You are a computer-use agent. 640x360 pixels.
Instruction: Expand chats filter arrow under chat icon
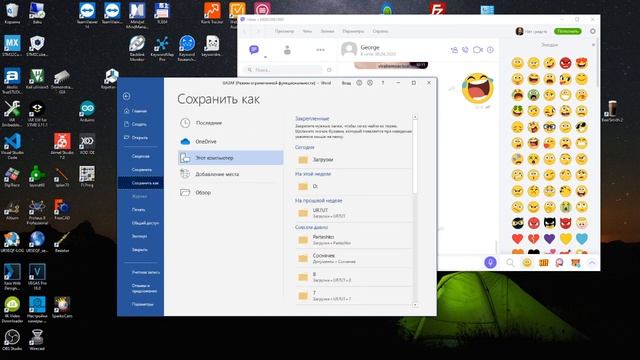(265, 57)
